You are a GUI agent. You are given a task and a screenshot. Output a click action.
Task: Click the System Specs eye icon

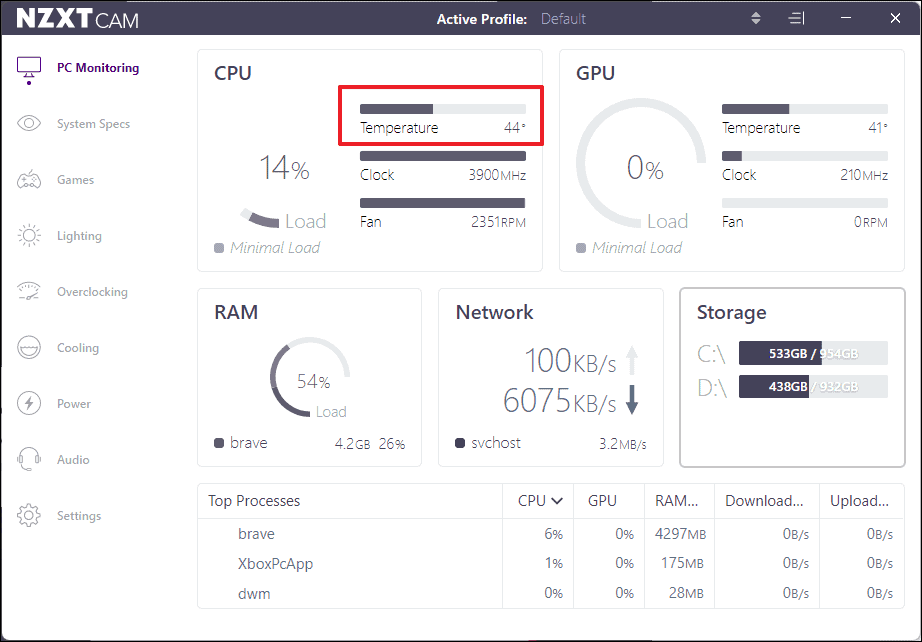[29, 123]
